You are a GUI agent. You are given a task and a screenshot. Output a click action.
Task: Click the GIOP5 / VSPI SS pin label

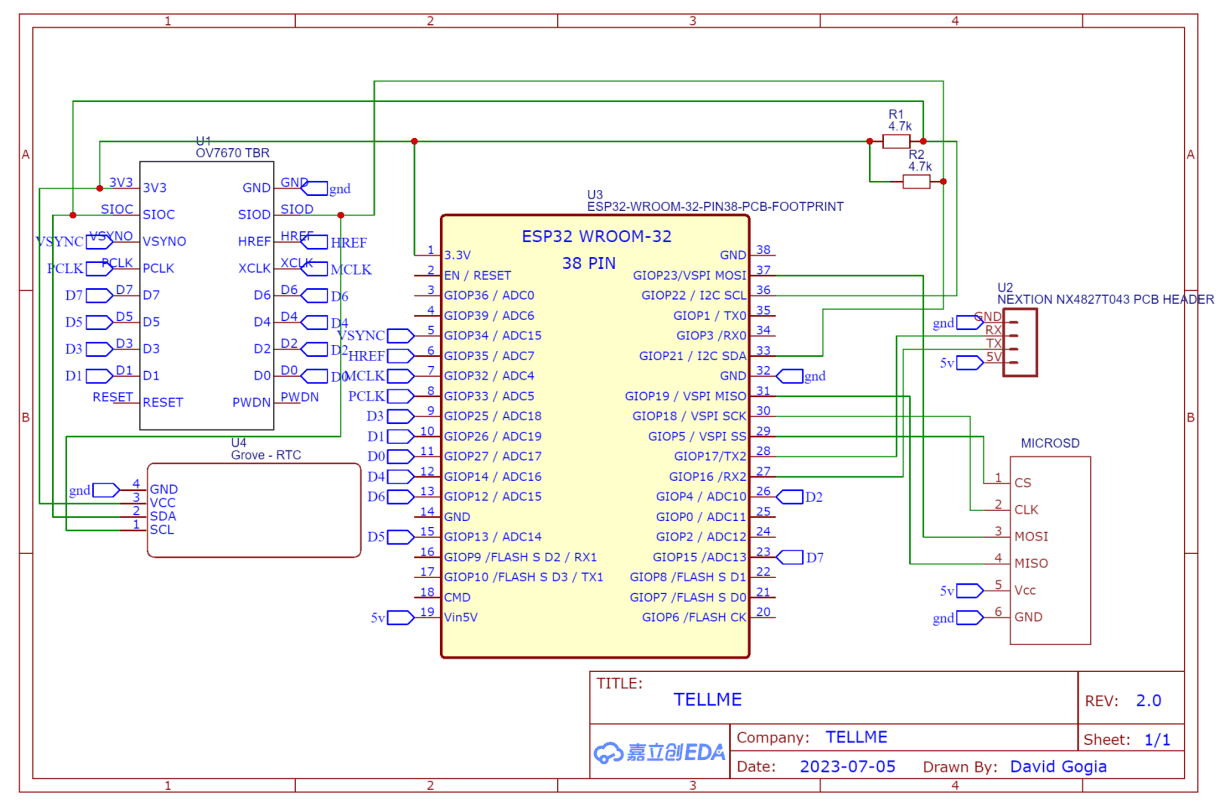(697, 436)
